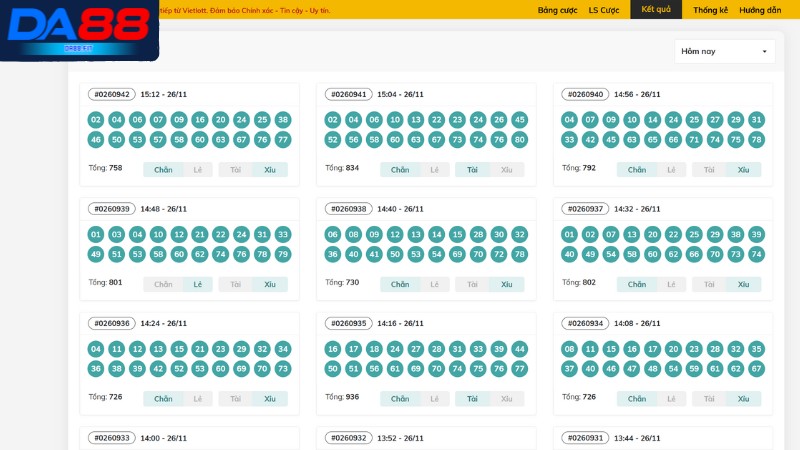Select Chẵn in draw #0260936
Viewport: 800px width, 450px height.
[163, 399]
